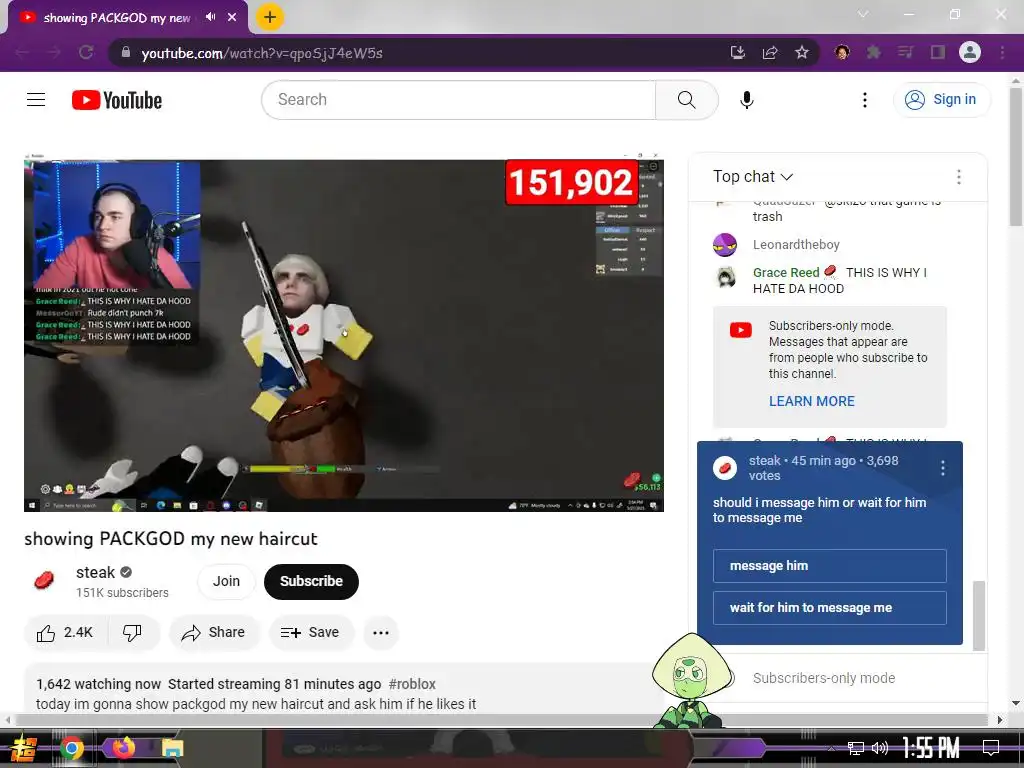This screenshot has width=1024, height=768.
Task: Open the poll's three-dot options menu
Action: click(x=942, y=468)
